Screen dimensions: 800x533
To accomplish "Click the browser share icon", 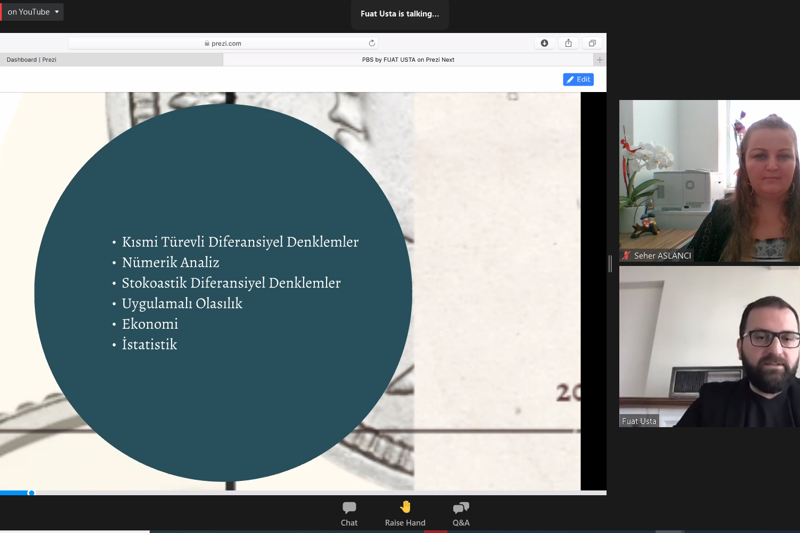I will coord(568,43).
